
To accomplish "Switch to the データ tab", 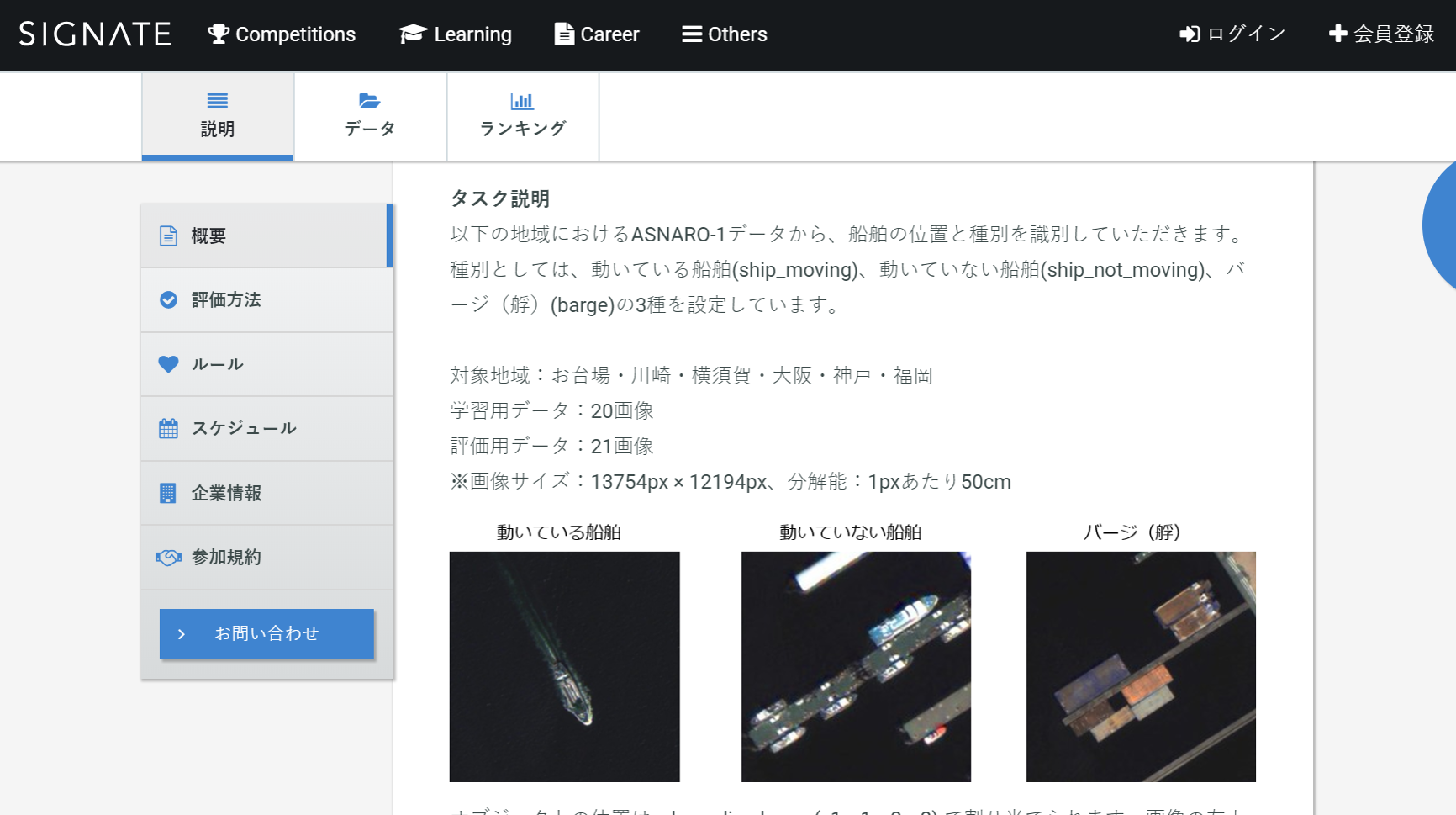I will (x=370, y=117).
